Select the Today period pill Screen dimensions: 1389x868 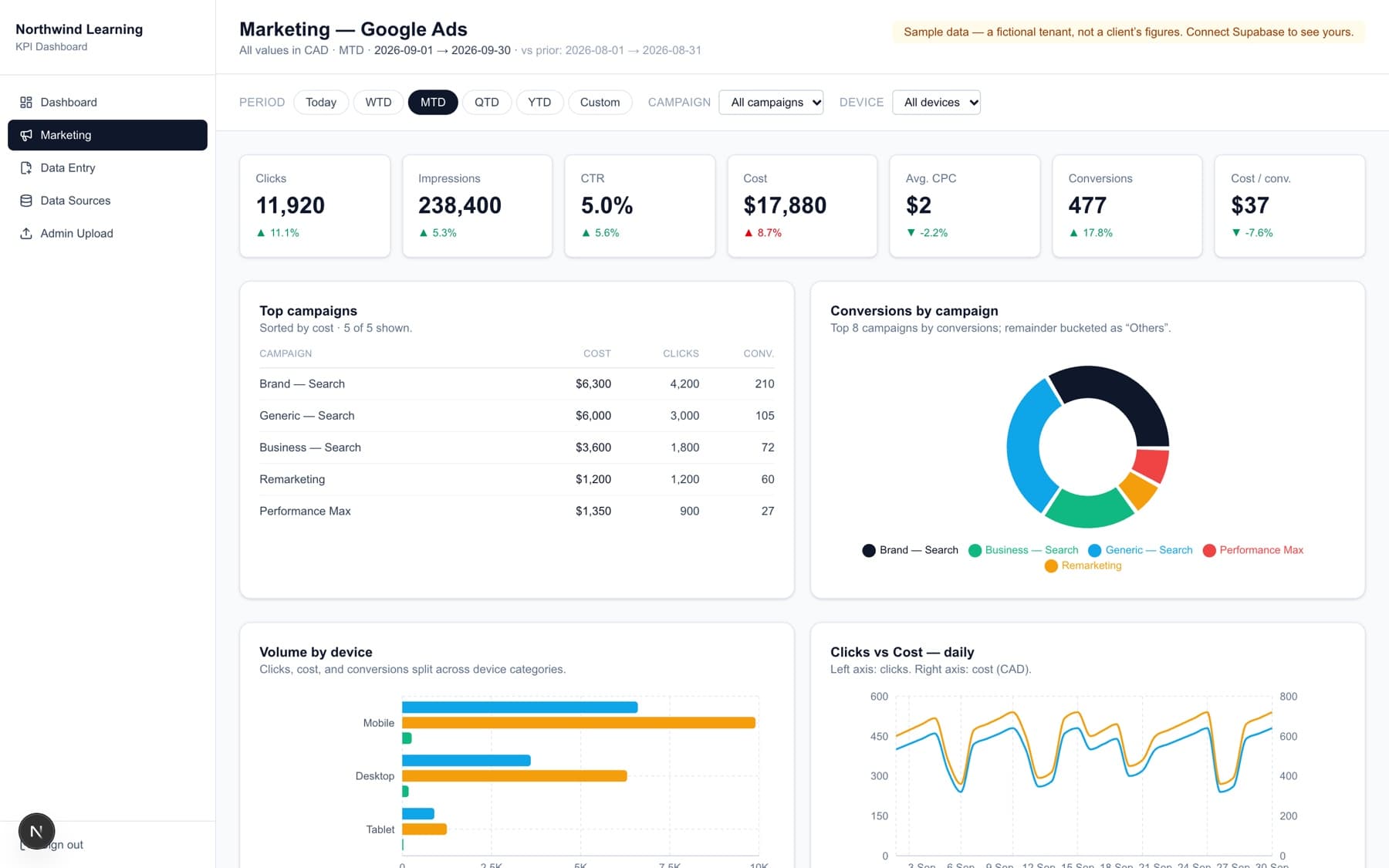click(321, 103)
